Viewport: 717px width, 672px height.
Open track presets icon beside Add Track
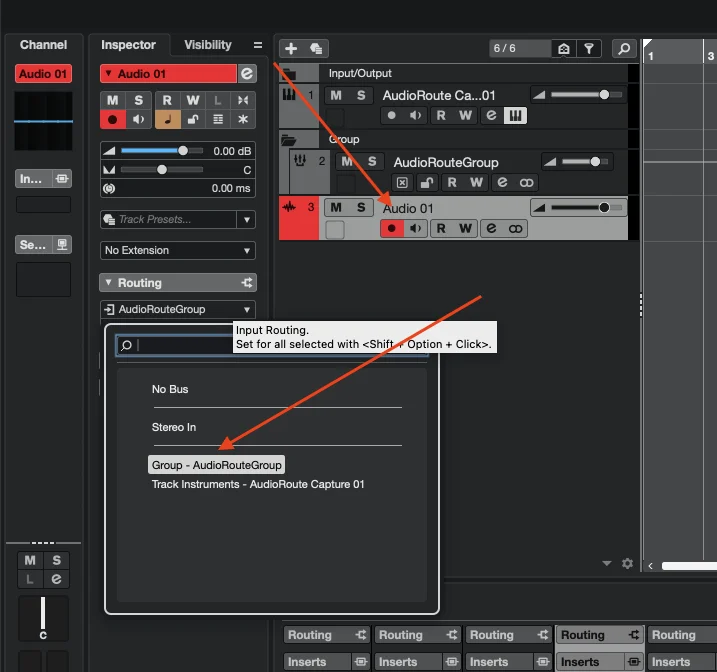pos(316,48)
